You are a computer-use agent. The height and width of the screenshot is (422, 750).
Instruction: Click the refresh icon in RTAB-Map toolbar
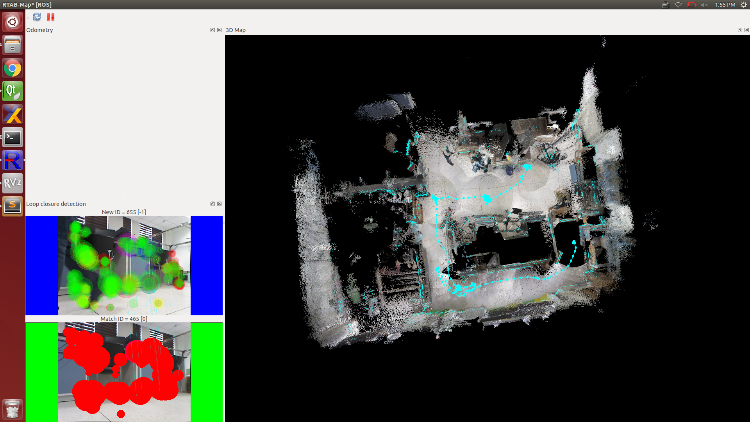coord(37,17)
